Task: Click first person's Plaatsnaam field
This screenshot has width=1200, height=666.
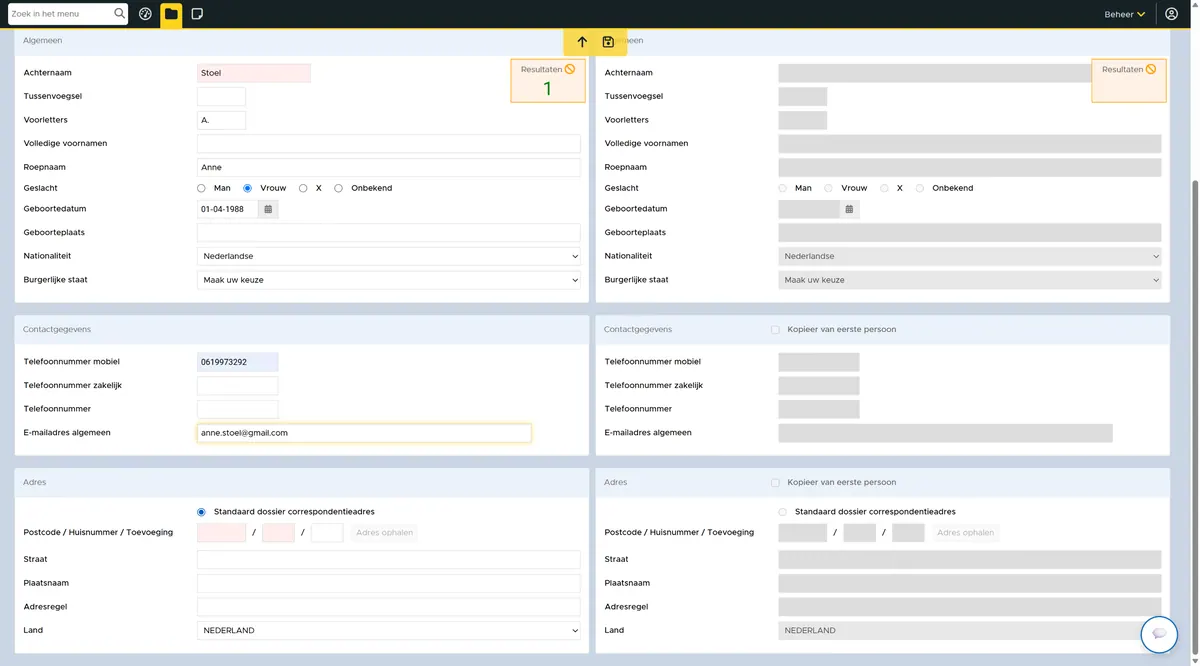Action: (x=389, y=583)
